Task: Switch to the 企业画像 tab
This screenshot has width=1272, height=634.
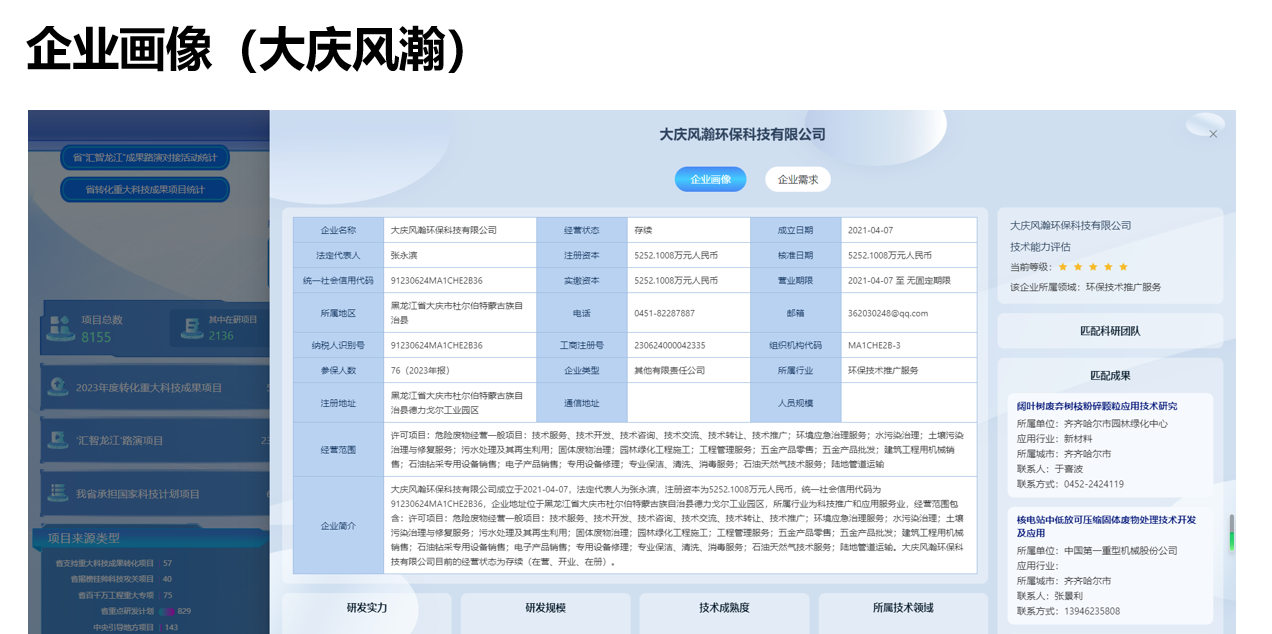Action: (x=710, y=179)
